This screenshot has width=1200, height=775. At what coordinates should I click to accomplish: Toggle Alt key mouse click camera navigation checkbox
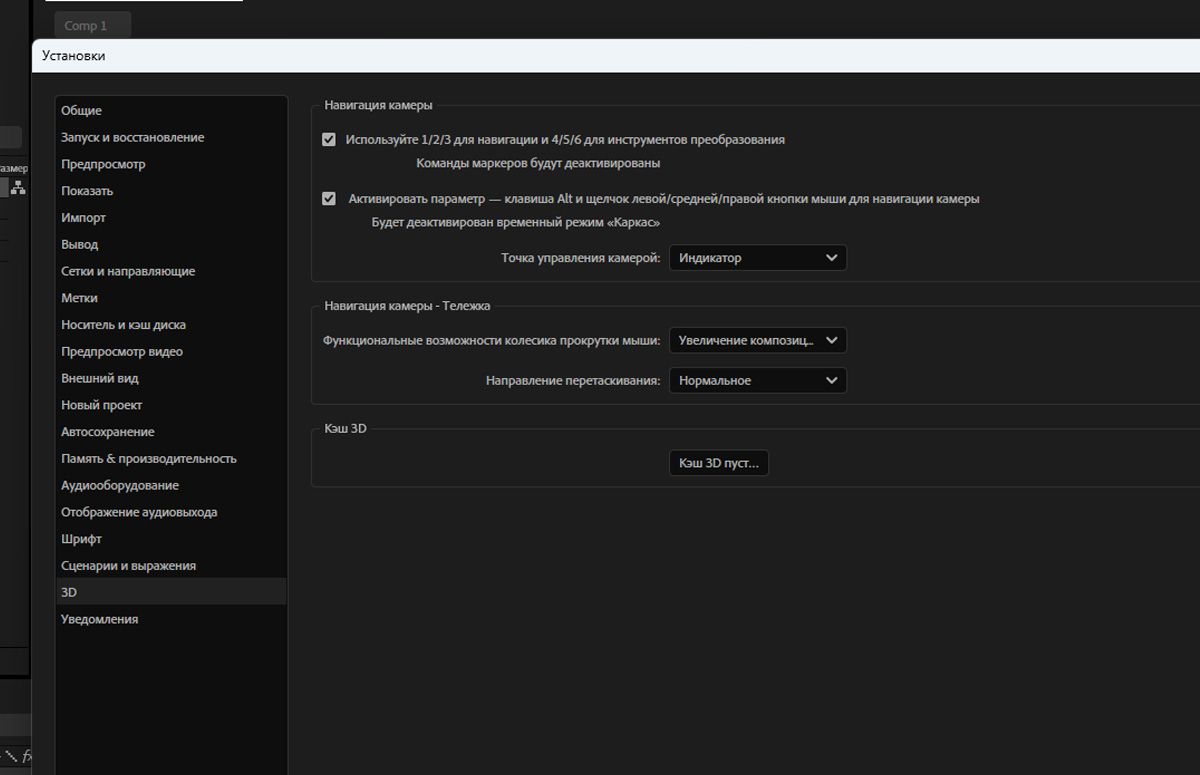click(329, 199)
